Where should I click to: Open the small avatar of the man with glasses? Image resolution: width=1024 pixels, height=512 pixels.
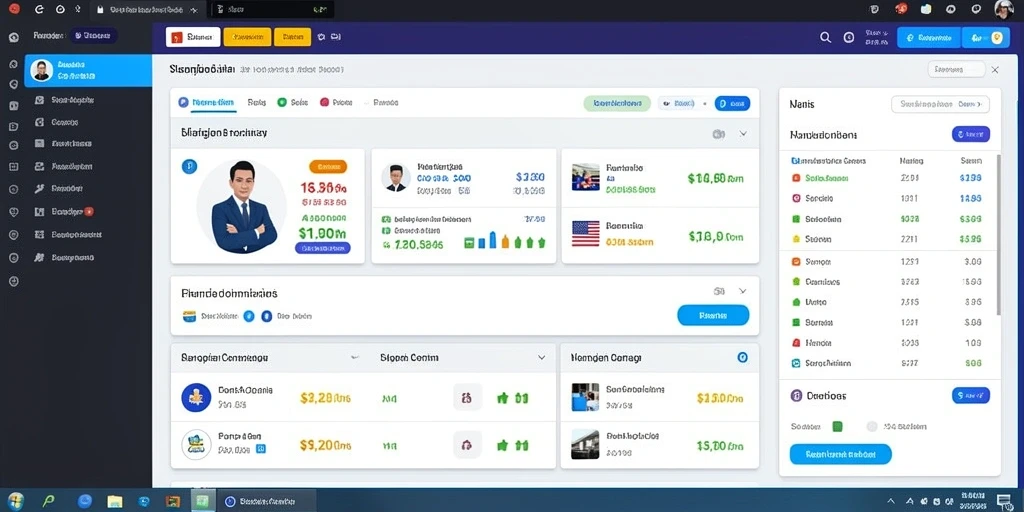pyautogui.click(x=396, y=177)
